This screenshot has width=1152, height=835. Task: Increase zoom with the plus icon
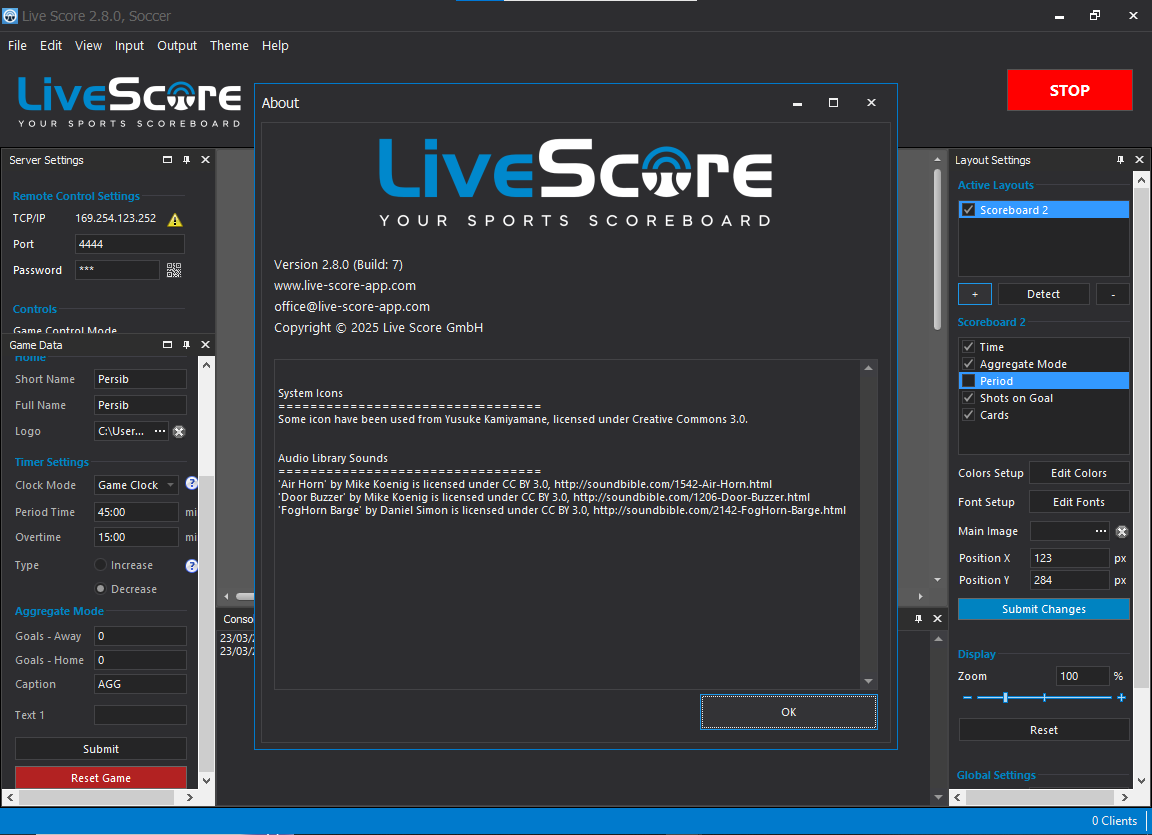click(1122, 698)
